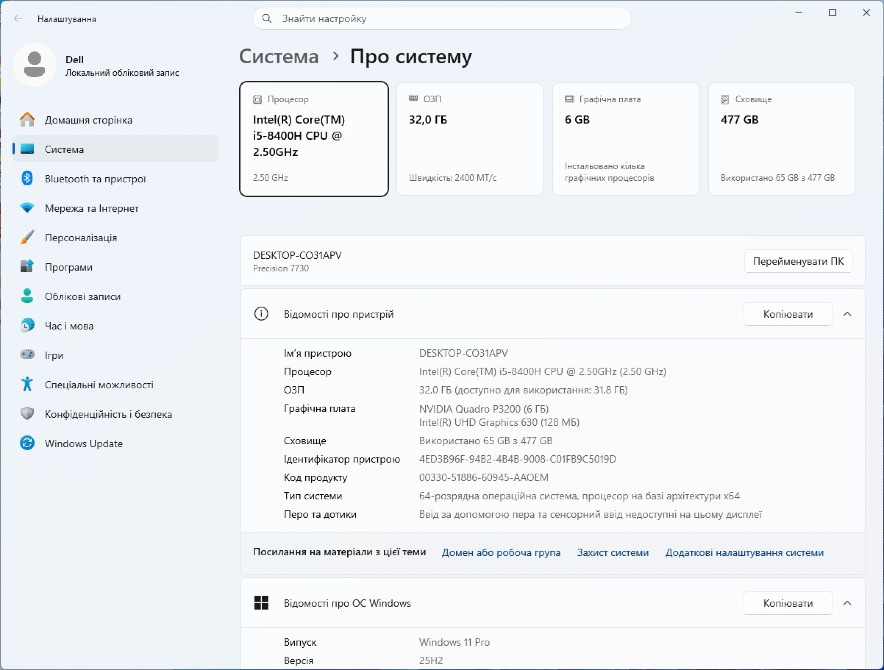This screenshot has width=884, height=670.
Task: Click the 32,0 ГБ доступно RAM value
Action: pos(523,390)
